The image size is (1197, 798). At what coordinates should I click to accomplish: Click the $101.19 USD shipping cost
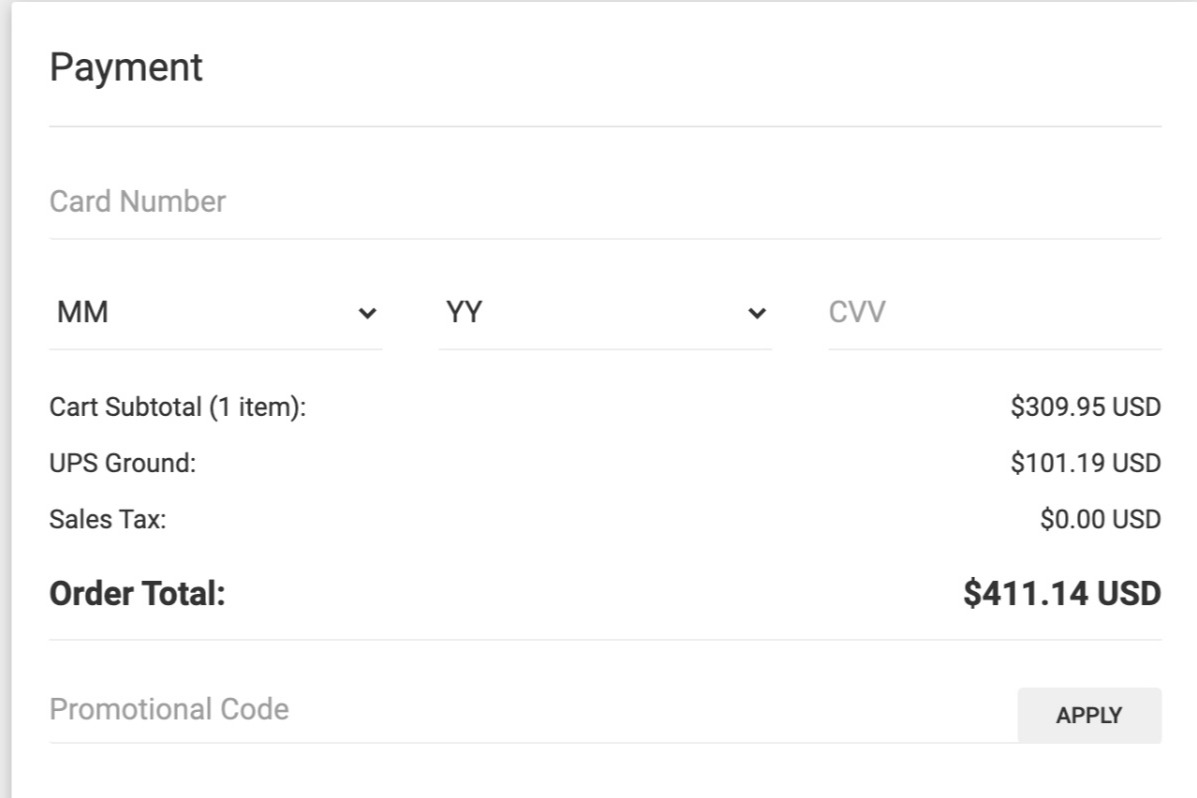click(1085, 464)
